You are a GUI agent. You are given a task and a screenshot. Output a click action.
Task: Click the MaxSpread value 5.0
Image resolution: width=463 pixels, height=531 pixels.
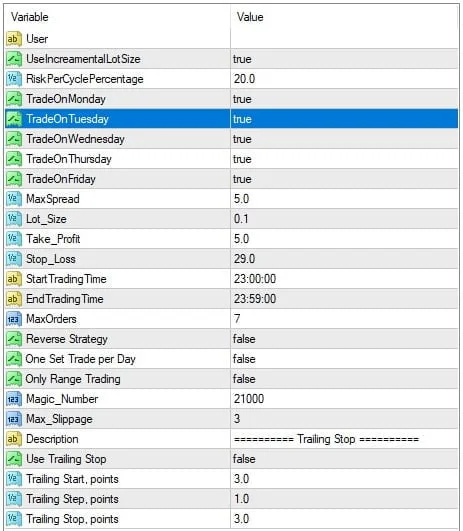(x=241, y=199)
